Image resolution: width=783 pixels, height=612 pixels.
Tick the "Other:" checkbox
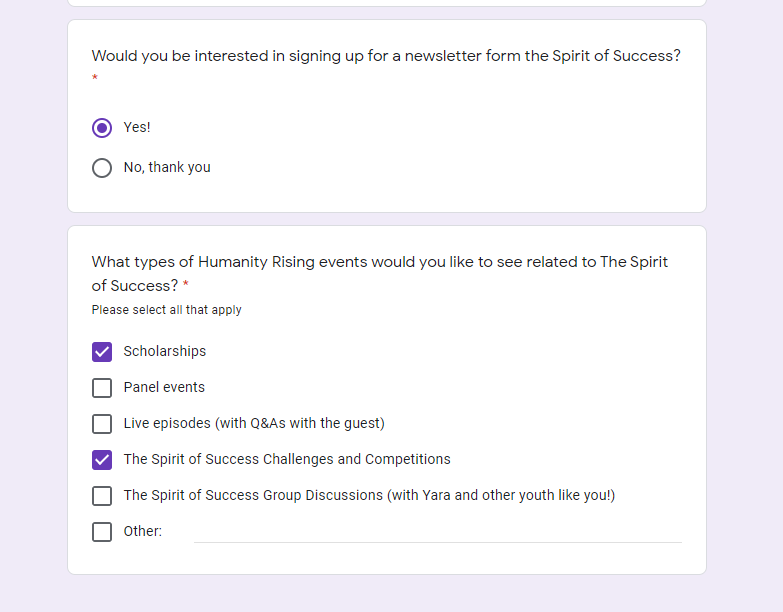[x=102, y=532]
